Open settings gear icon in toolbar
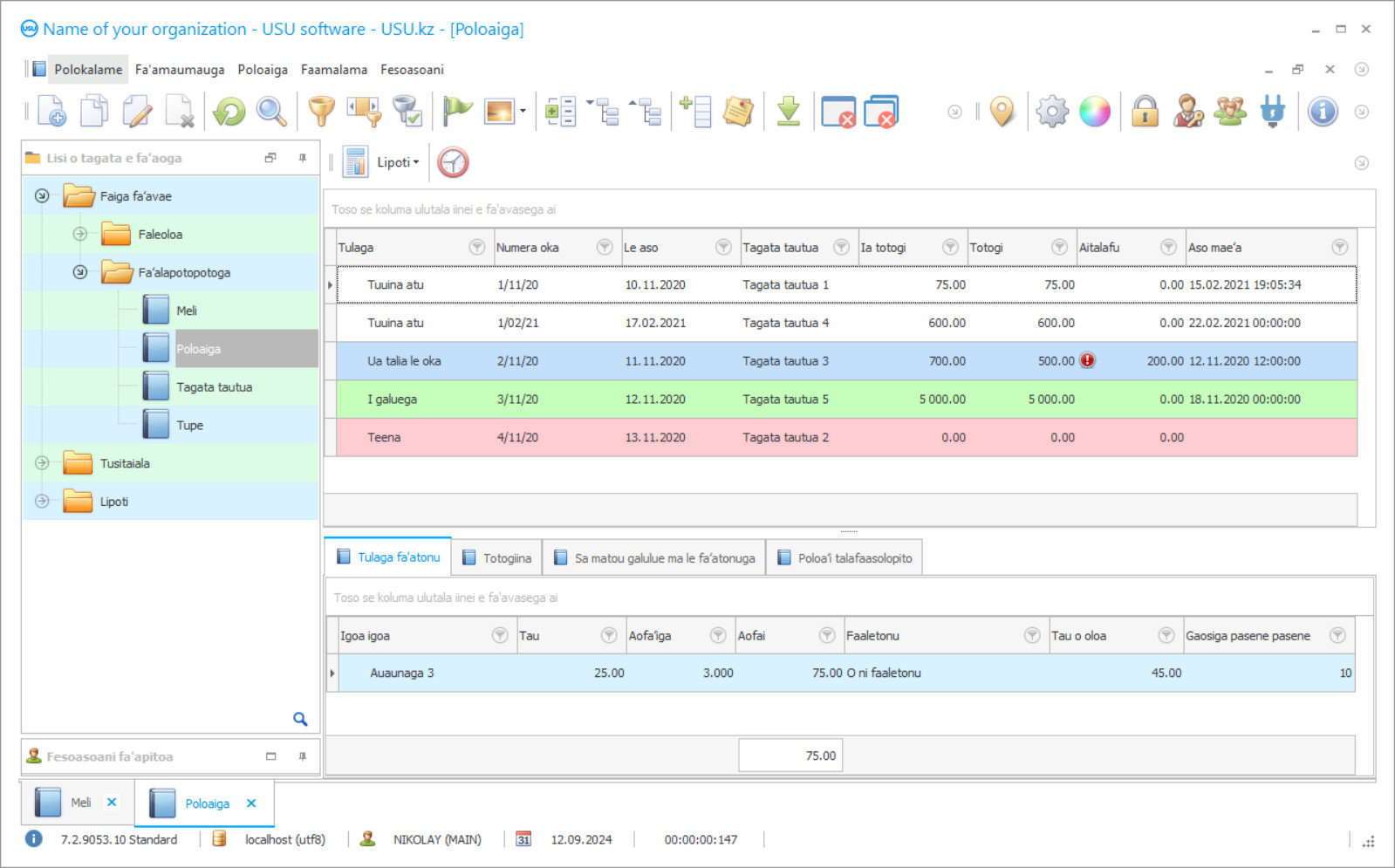 (x=1052, y=112)
